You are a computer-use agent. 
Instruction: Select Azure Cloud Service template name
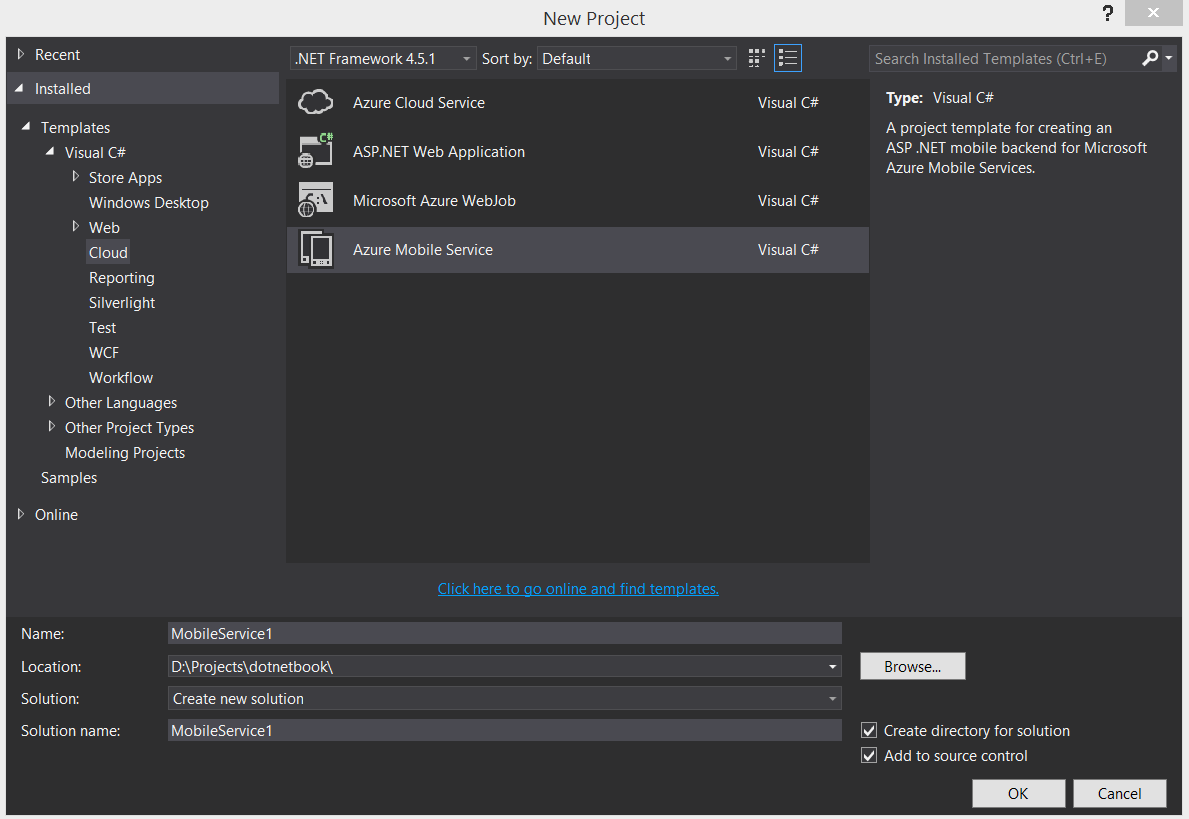pos(419,102)
